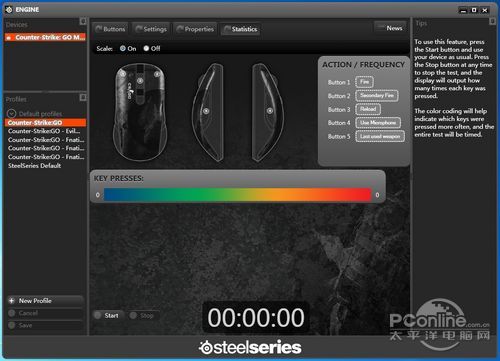This screenshot has width=500, height=361.
Task: Open the News button
Action: 391,28
